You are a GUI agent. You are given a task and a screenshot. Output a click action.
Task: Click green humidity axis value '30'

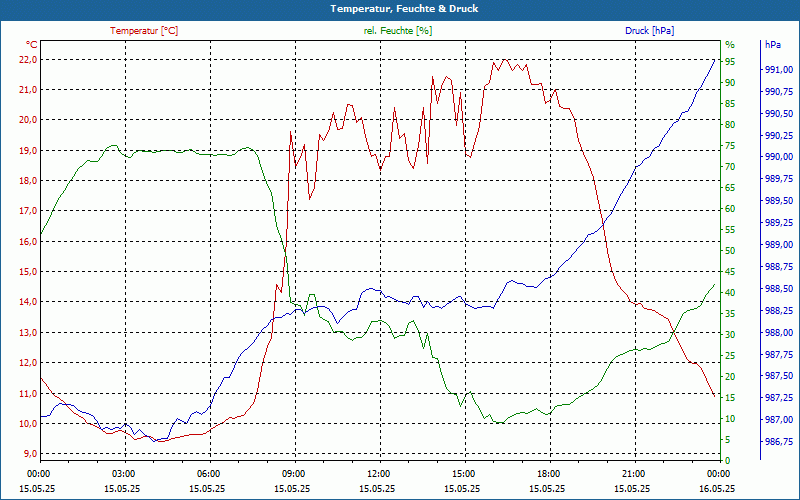tap(730, 335)
